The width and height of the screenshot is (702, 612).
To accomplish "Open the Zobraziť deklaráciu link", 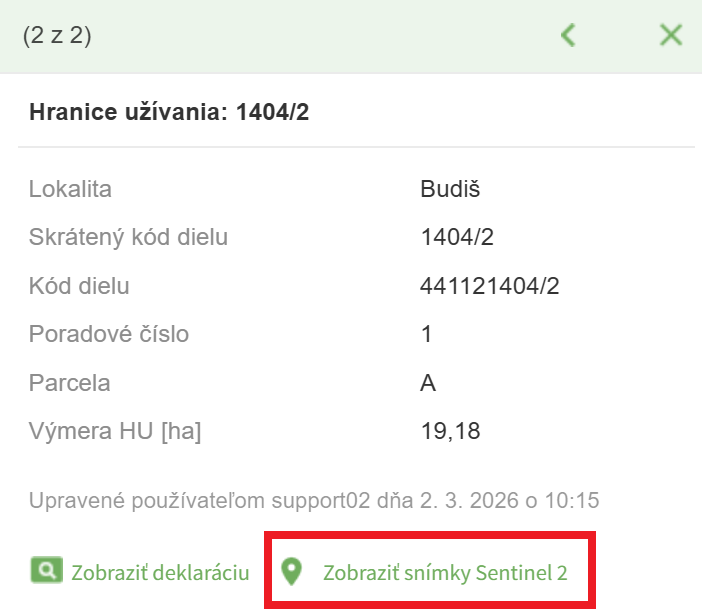I will pyautogui.click(x=159, y=573).
